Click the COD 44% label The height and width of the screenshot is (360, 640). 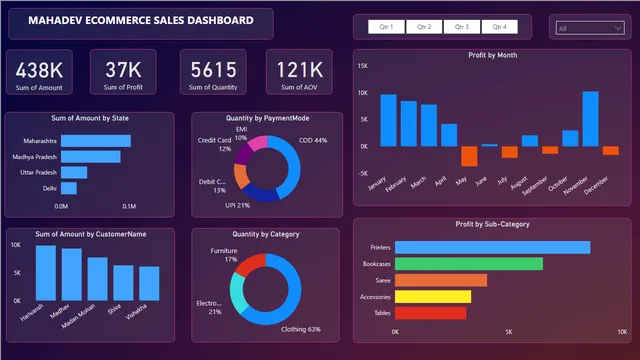pos(313,140)
